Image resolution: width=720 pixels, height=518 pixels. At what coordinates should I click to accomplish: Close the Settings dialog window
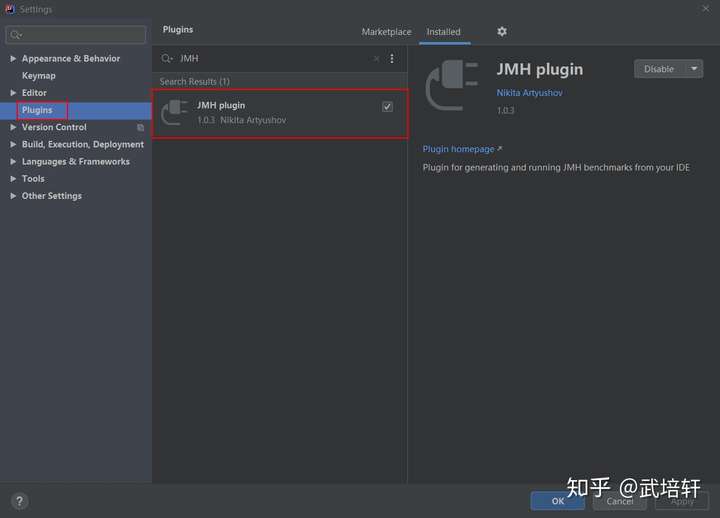[x=706, y=8]
